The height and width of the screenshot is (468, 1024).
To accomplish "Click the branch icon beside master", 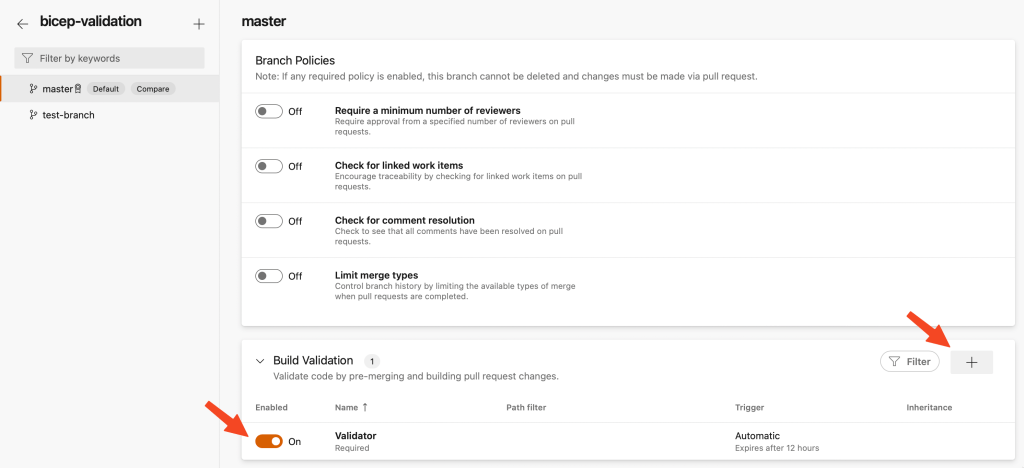I will [33, 89].
